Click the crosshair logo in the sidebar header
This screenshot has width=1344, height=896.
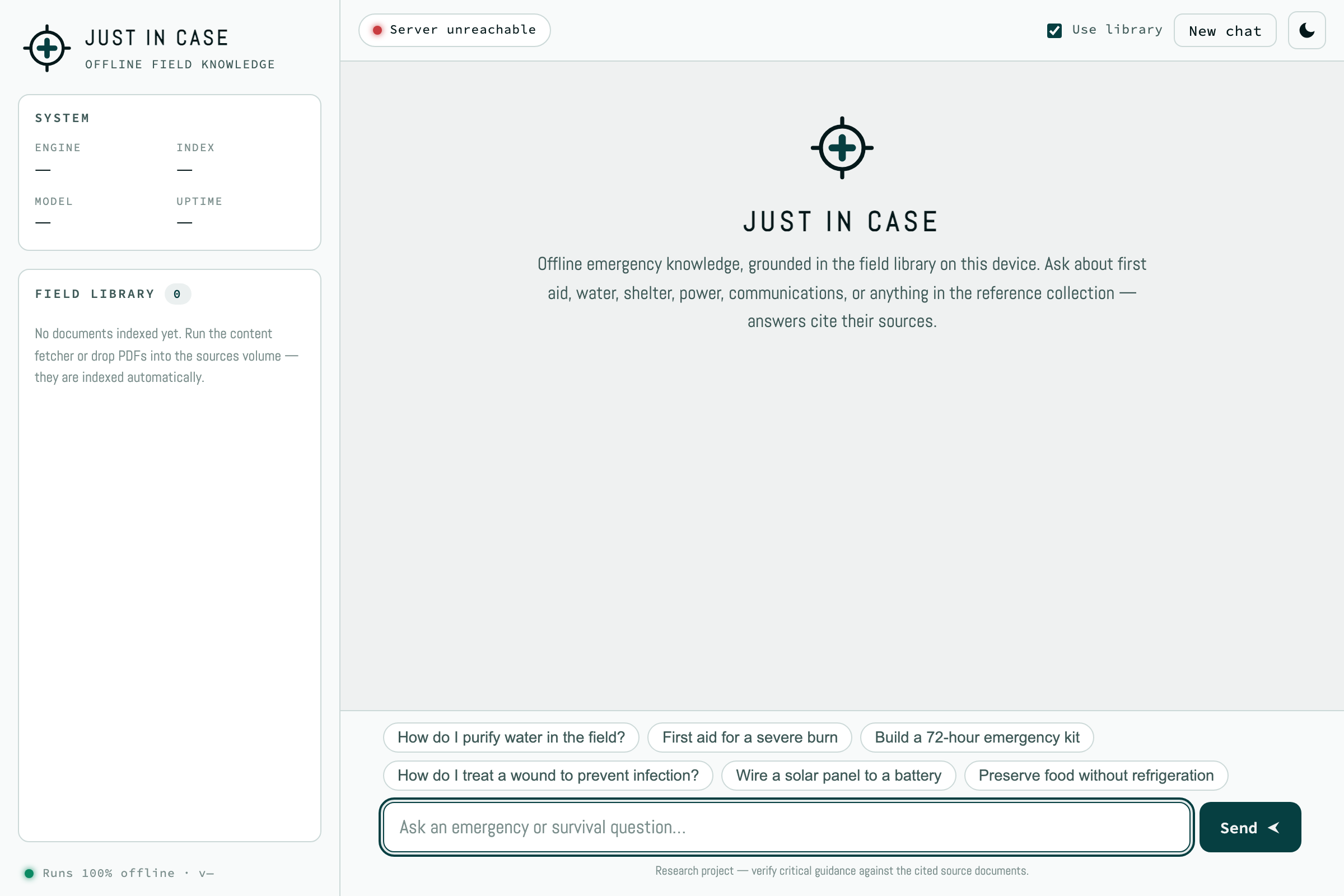point(47,48)
